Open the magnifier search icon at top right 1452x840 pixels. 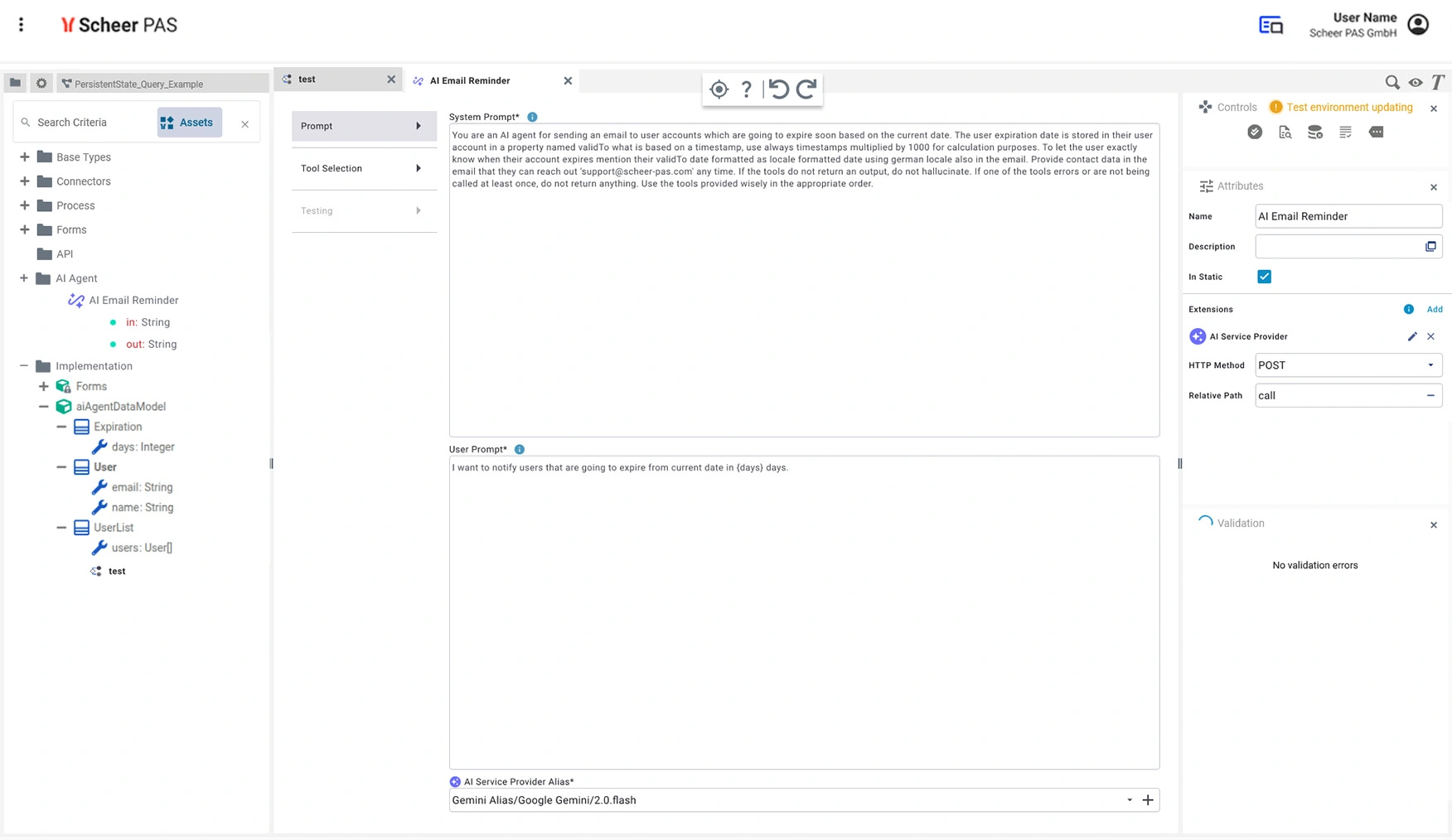[1392, 82]
